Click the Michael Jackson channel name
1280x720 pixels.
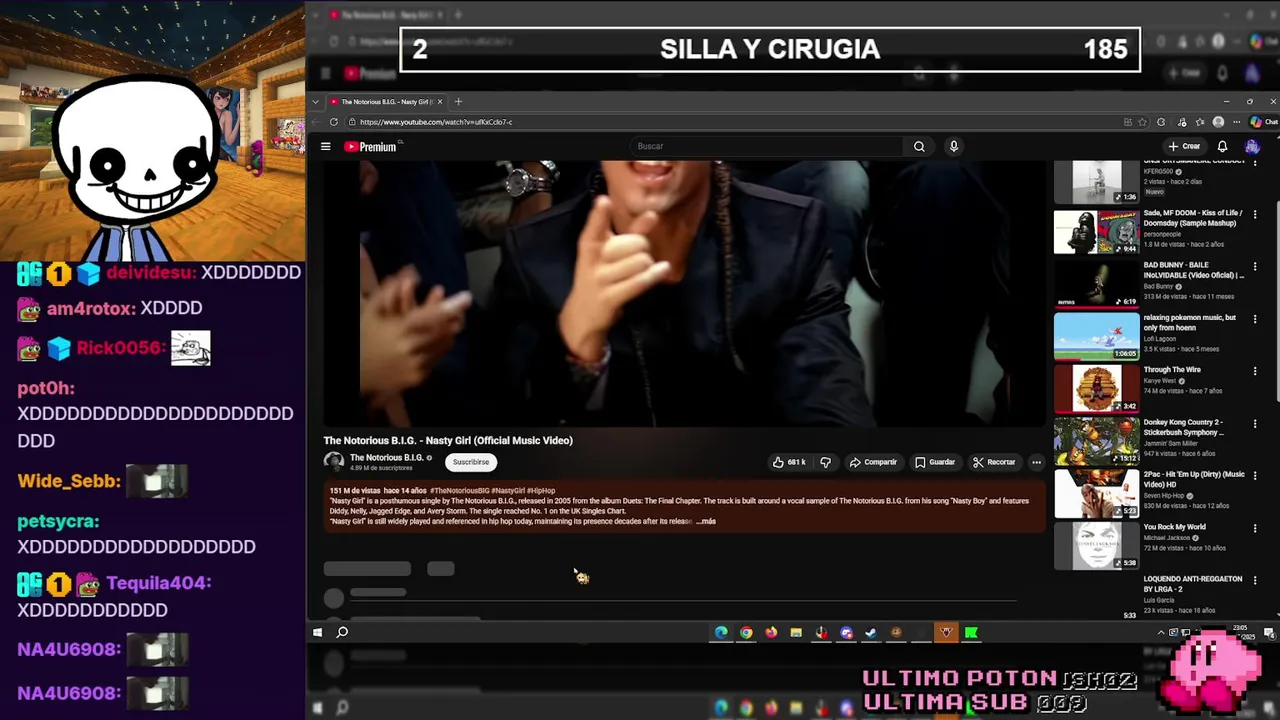click(1168, 538)
